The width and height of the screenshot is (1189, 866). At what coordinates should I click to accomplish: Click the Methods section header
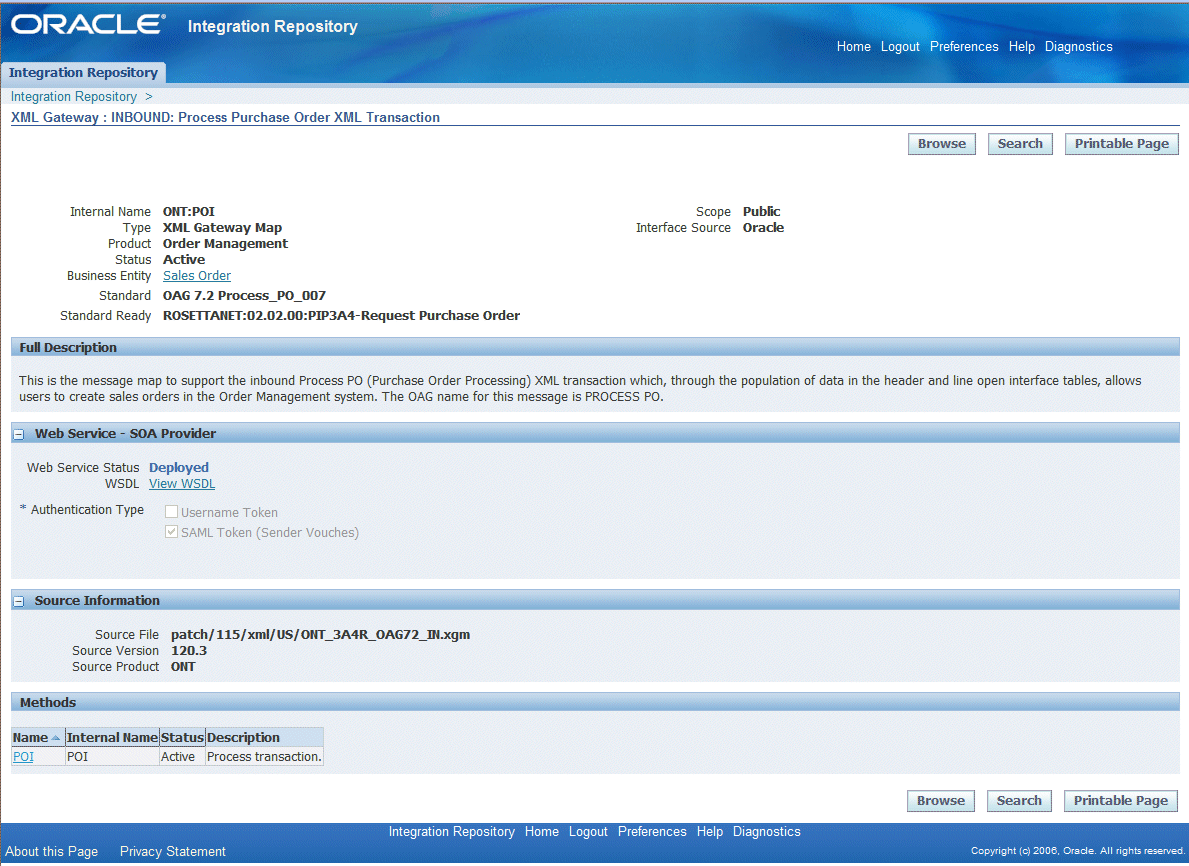pos(595,702)
